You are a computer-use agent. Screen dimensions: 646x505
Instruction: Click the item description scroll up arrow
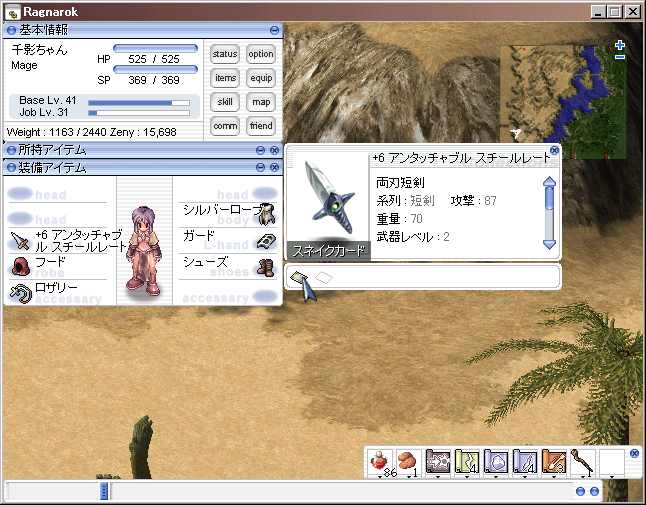click(550, 182)
